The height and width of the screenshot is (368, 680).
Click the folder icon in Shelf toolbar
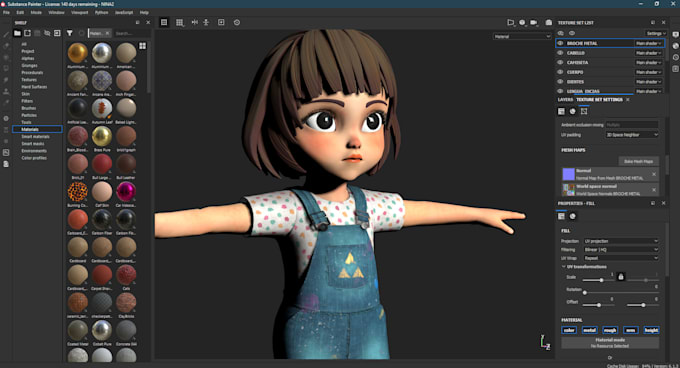click(x=17, y=33)
